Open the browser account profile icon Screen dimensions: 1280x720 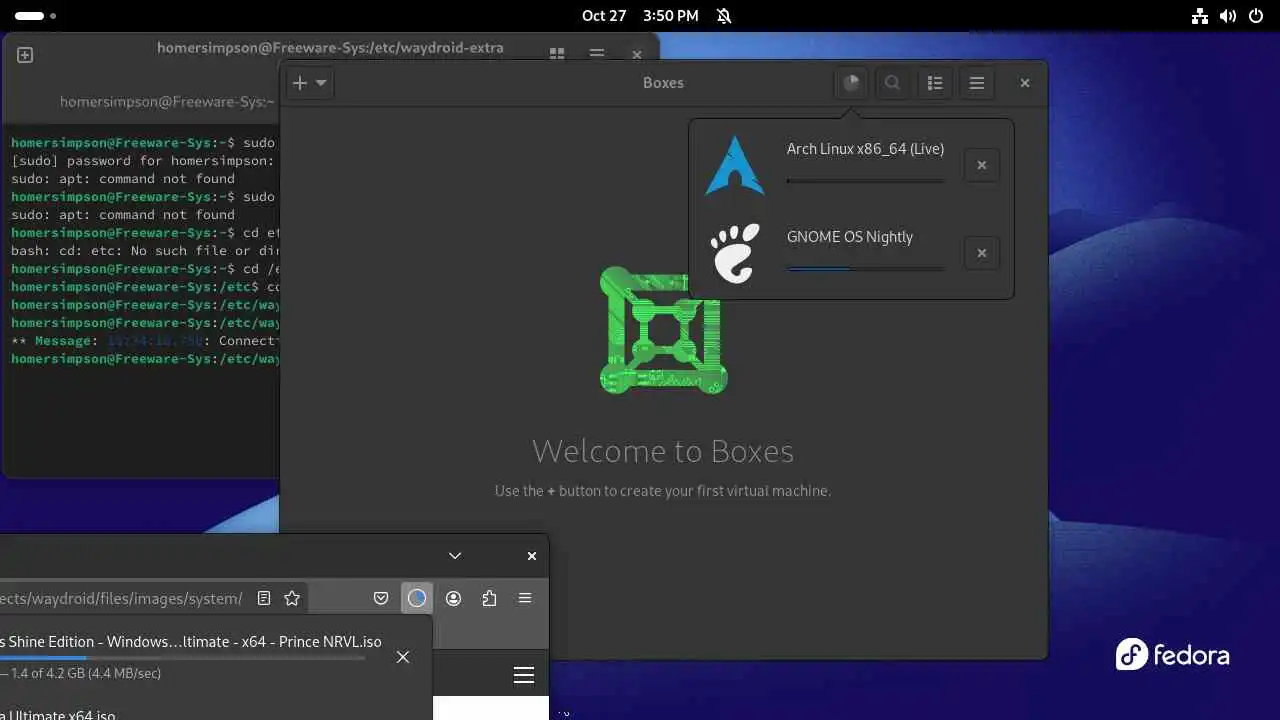453,598
